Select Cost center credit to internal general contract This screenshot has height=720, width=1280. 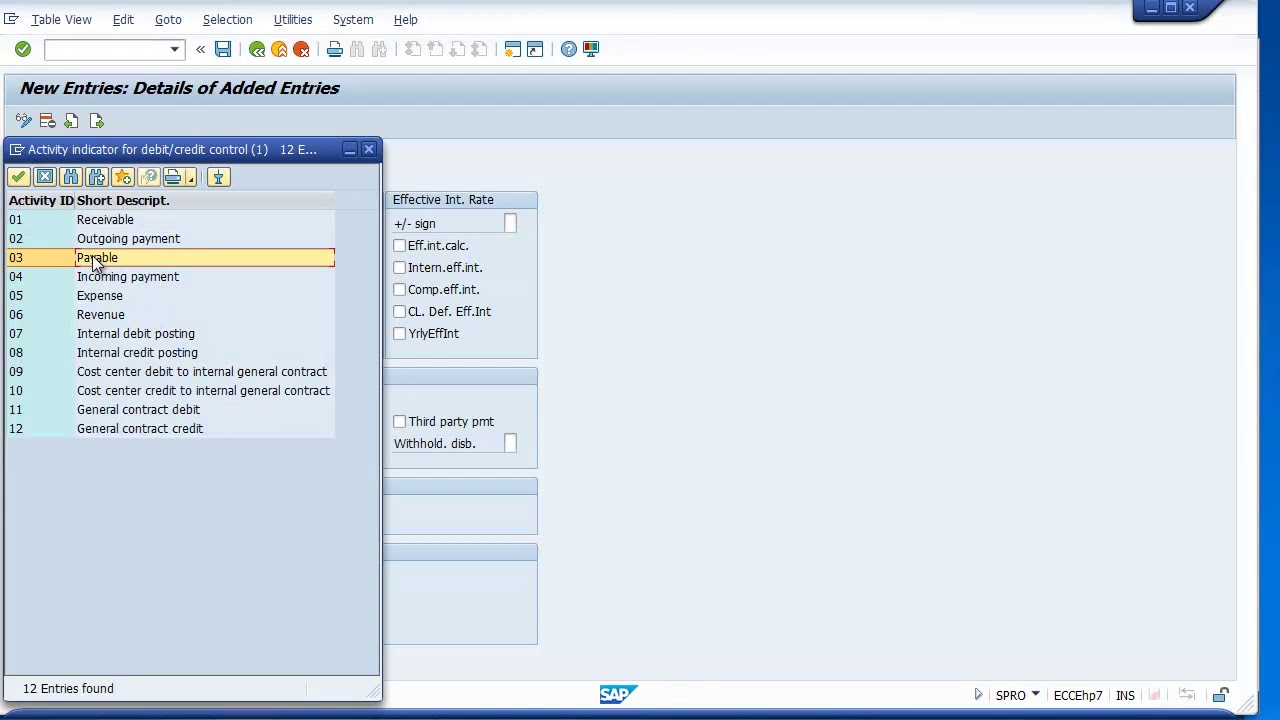click(171, 391)
